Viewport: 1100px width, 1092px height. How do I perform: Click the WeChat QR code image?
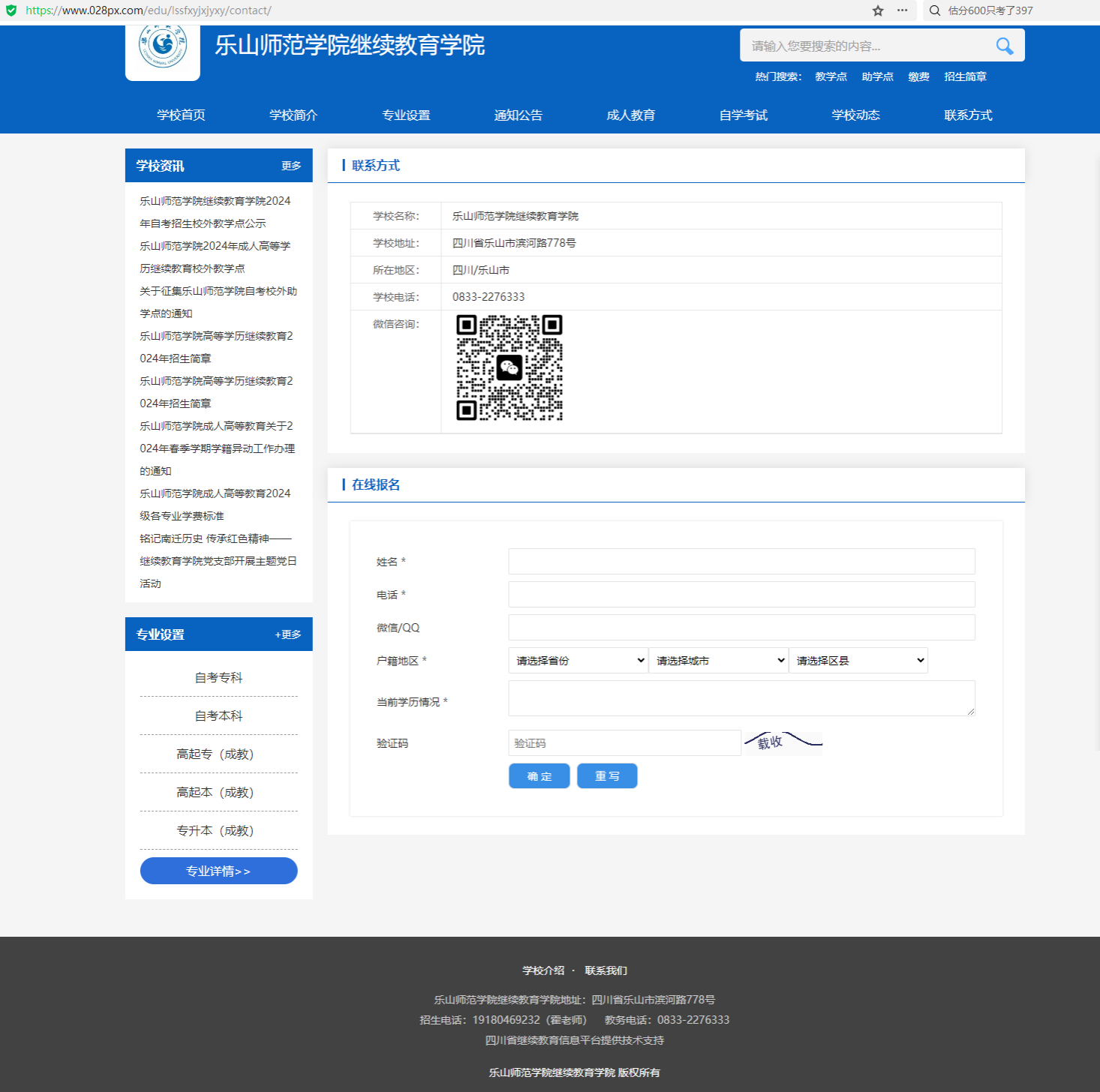click(x=509, y=367)
